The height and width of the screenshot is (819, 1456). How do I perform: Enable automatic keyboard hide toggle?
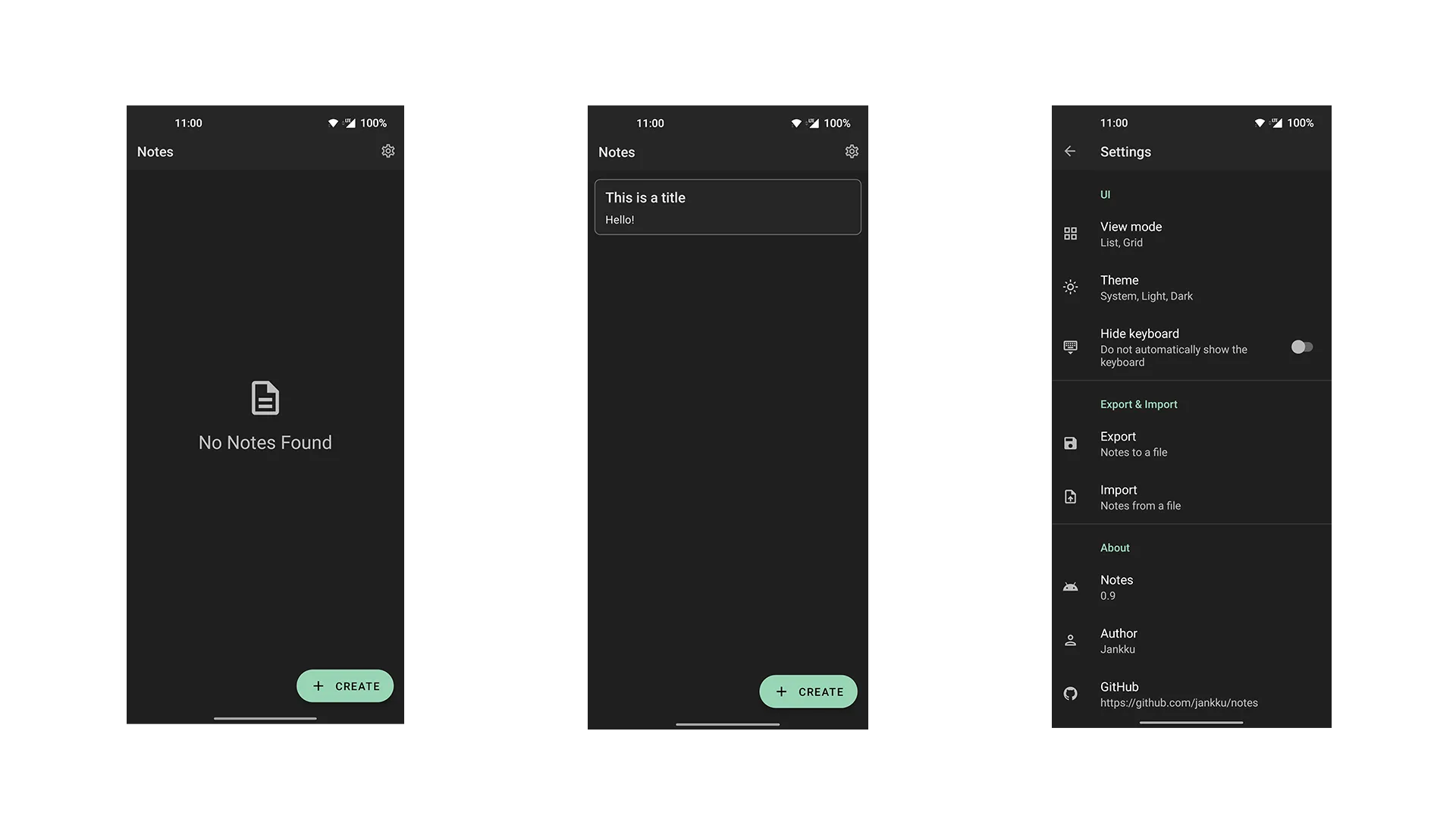(x=1303, y=347)
